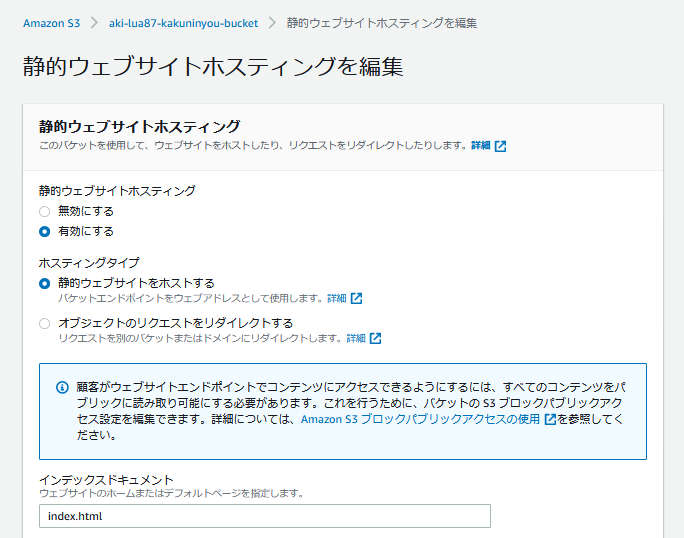Click external-link icon after ブロックパブリックアクセスの使用
The image size is (684, 538).
551,419
